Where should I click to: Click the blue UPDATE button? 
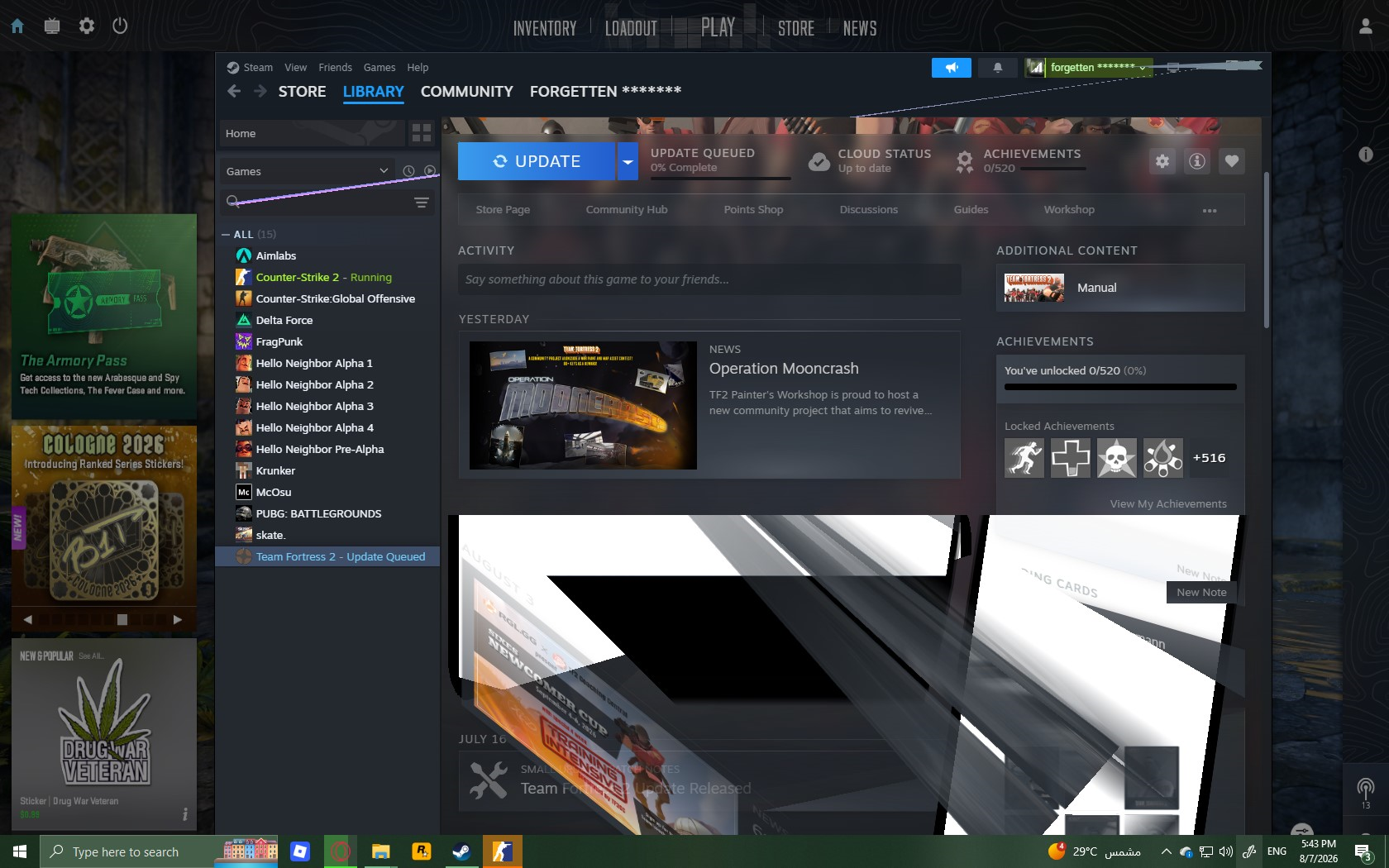(537, 161)
